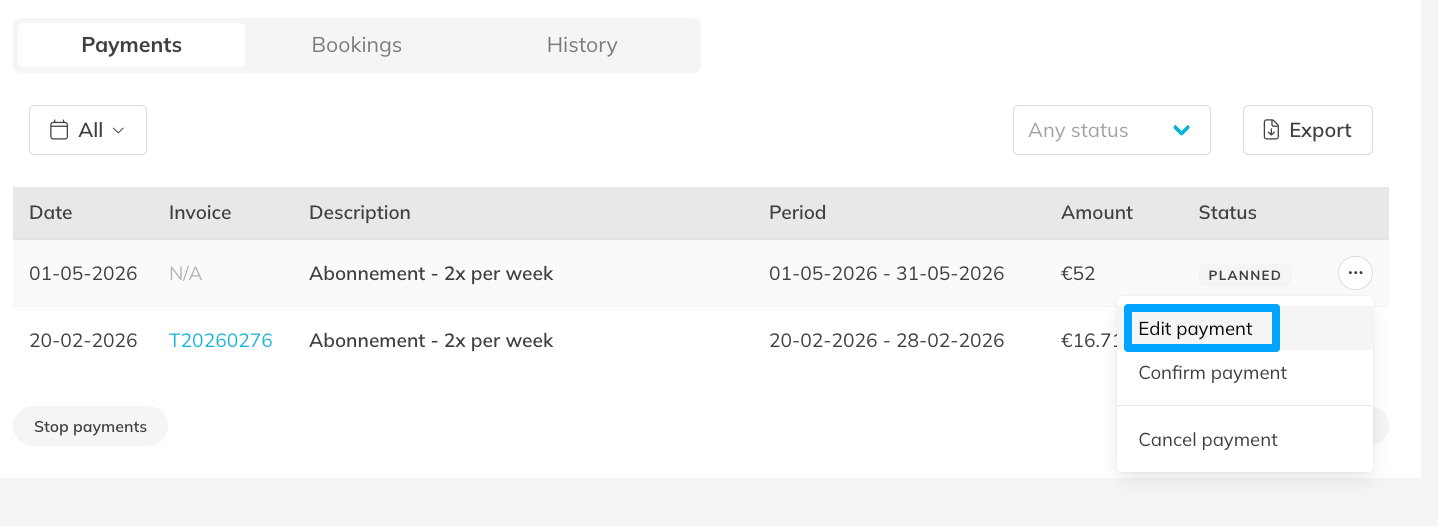This screenshot has width=1438, height=526.
Task: Select Confirm payment in the context menu
Action: click(x=1212, y=373)
